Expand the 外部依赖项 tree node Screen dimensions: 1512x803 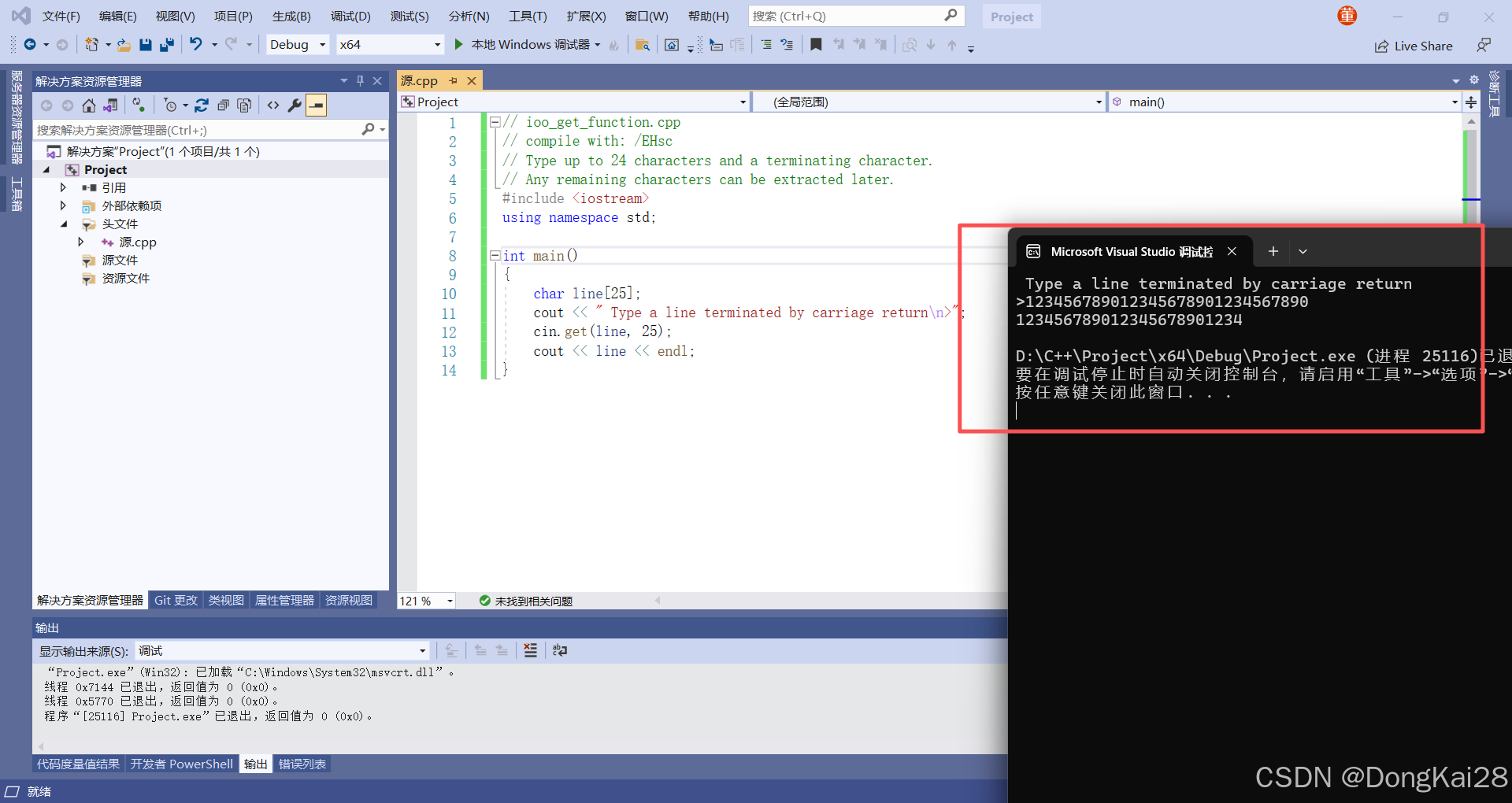63,205
